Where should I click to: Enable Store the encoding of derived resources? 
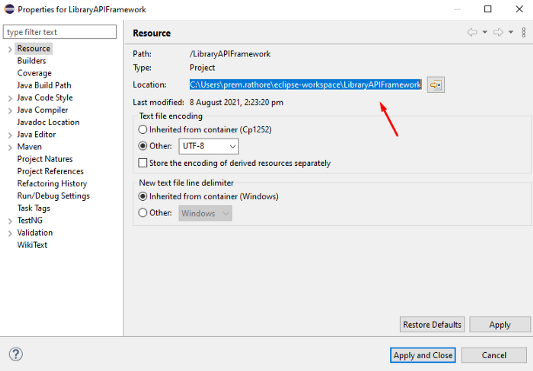143,163
